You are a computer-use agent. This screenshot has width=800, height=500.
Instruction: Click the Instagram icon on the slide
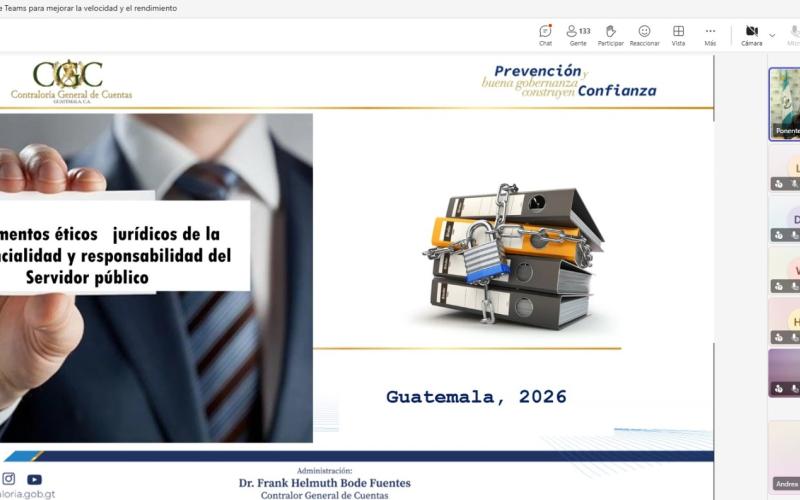click(x=9, y=479)
